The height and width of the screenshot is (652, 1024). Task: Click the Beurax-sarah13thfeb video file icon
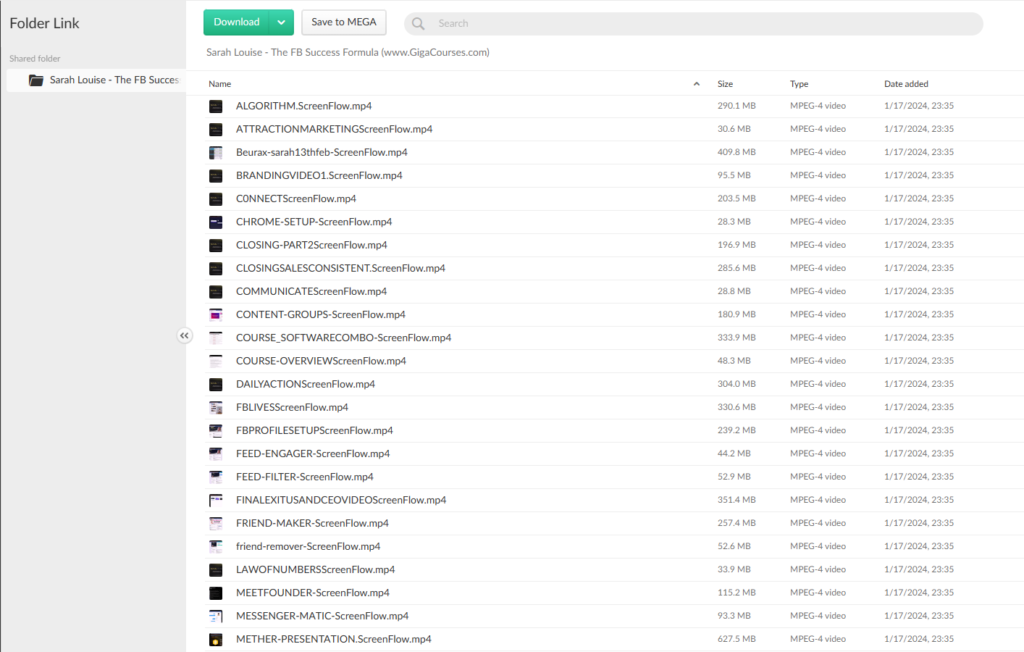point(215,152)
